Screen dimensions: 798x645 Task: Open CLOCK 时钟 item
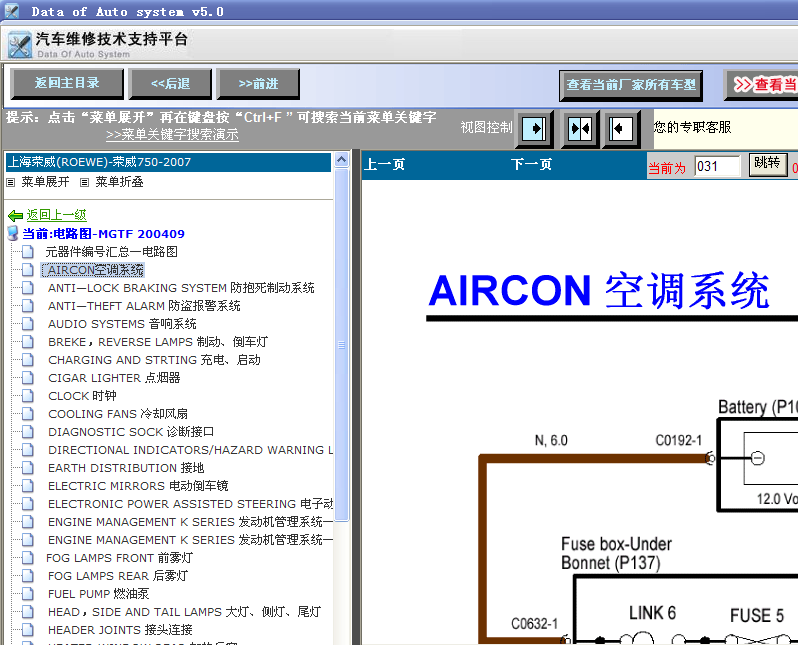82,396
